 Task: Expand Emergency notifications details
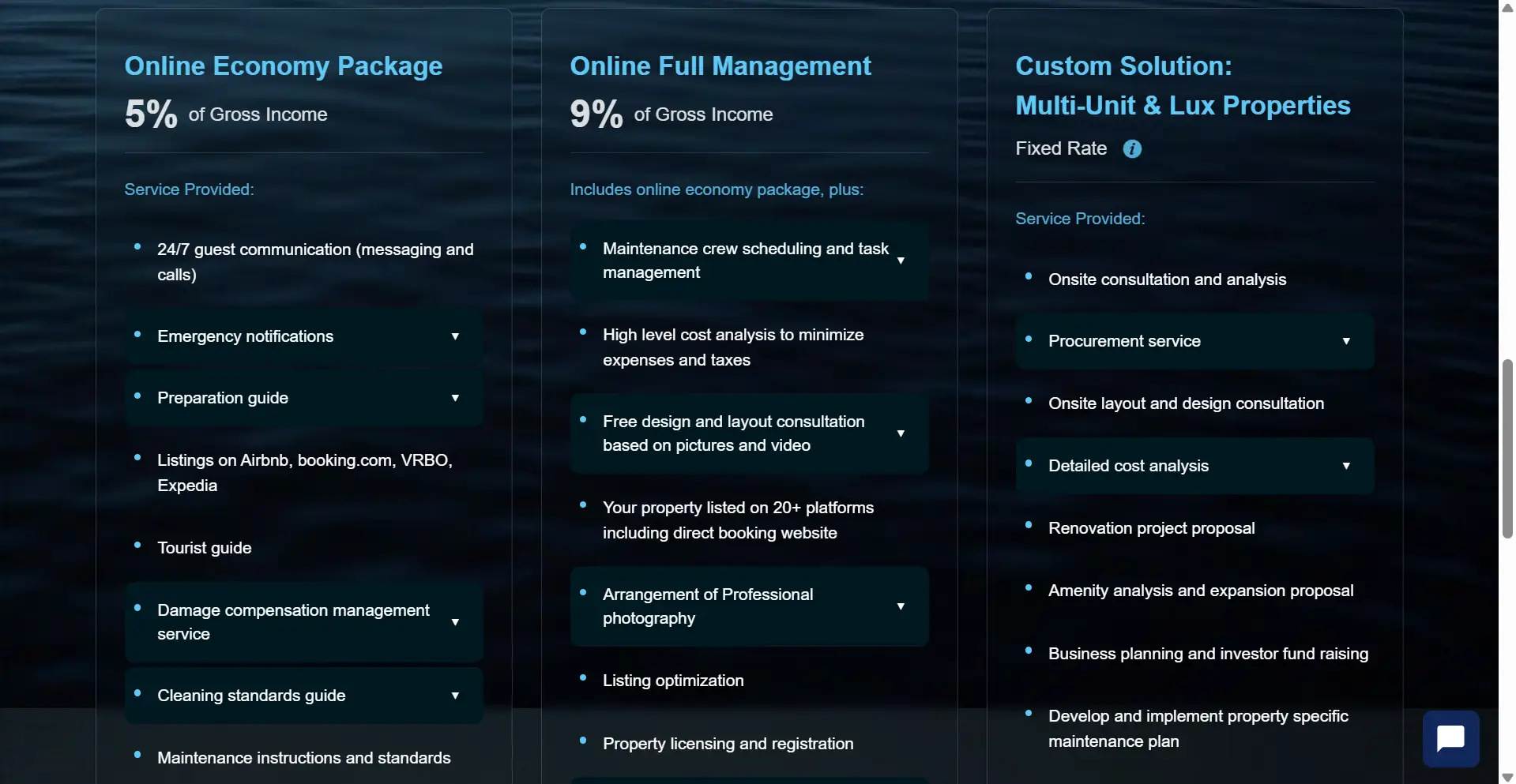[455, 336]
